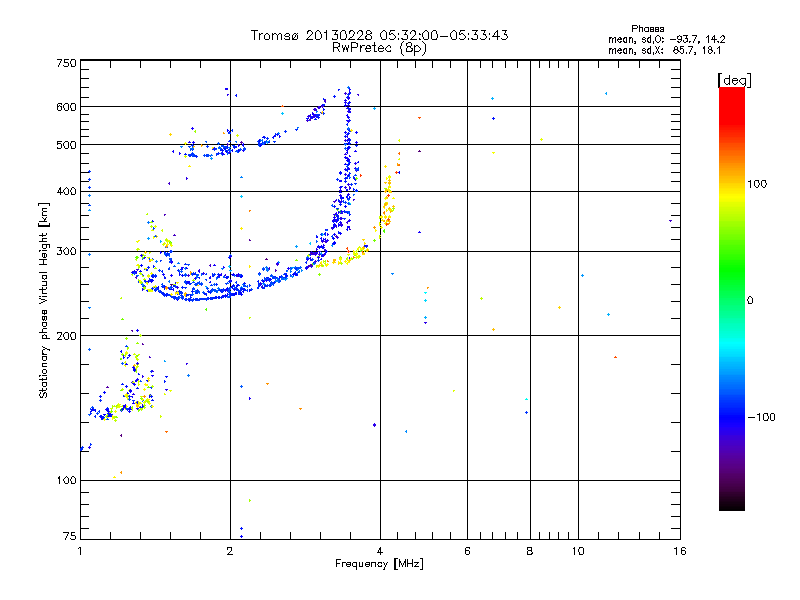Viewport: 800px width, 600px height.
Task: Click the y-axis tick label '400'
Action: click(67, 192)
